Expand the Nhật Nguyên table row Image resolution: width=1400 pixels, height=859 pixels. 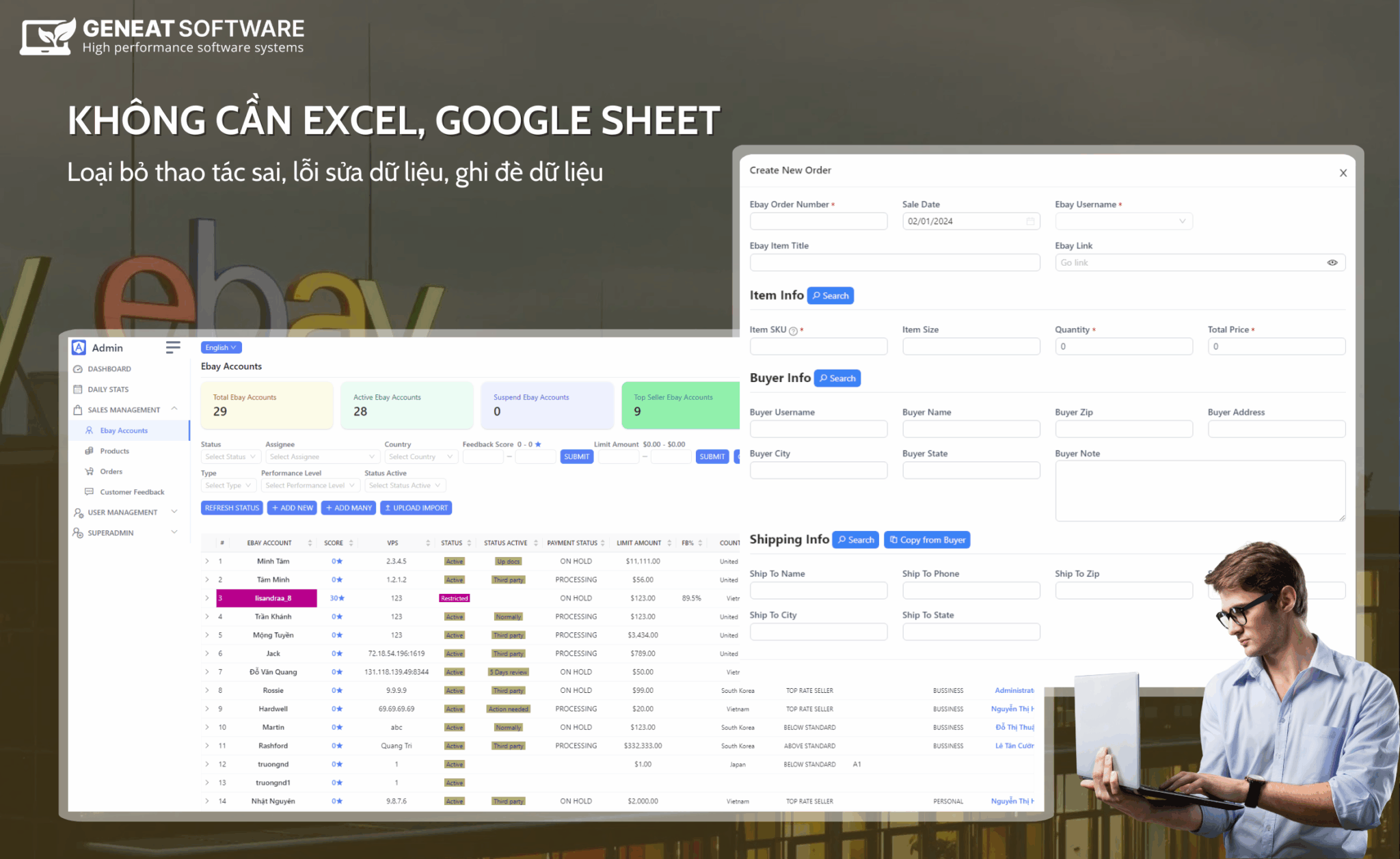207,801
